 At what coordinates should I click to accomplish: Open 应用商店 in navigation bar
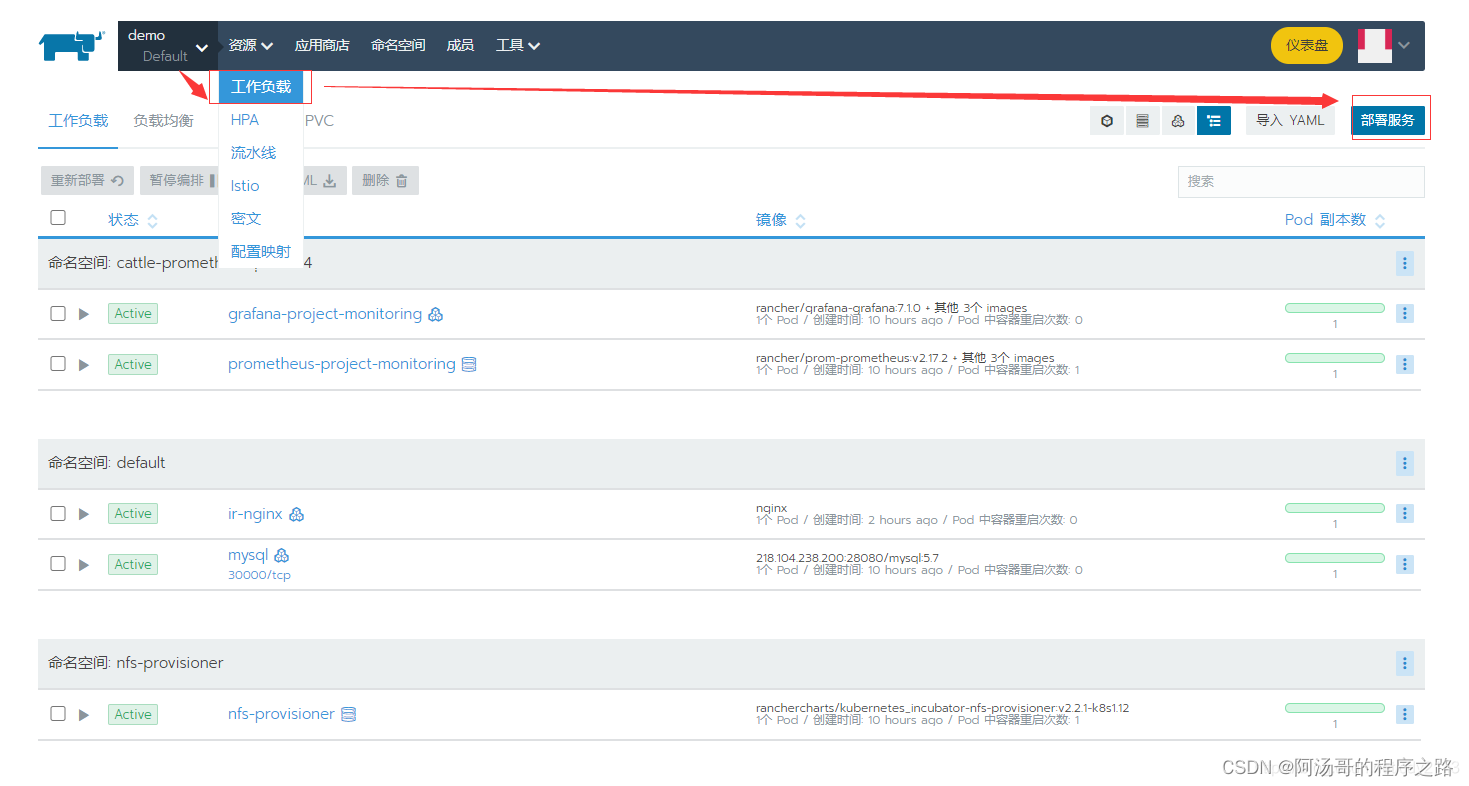[322, 45]
